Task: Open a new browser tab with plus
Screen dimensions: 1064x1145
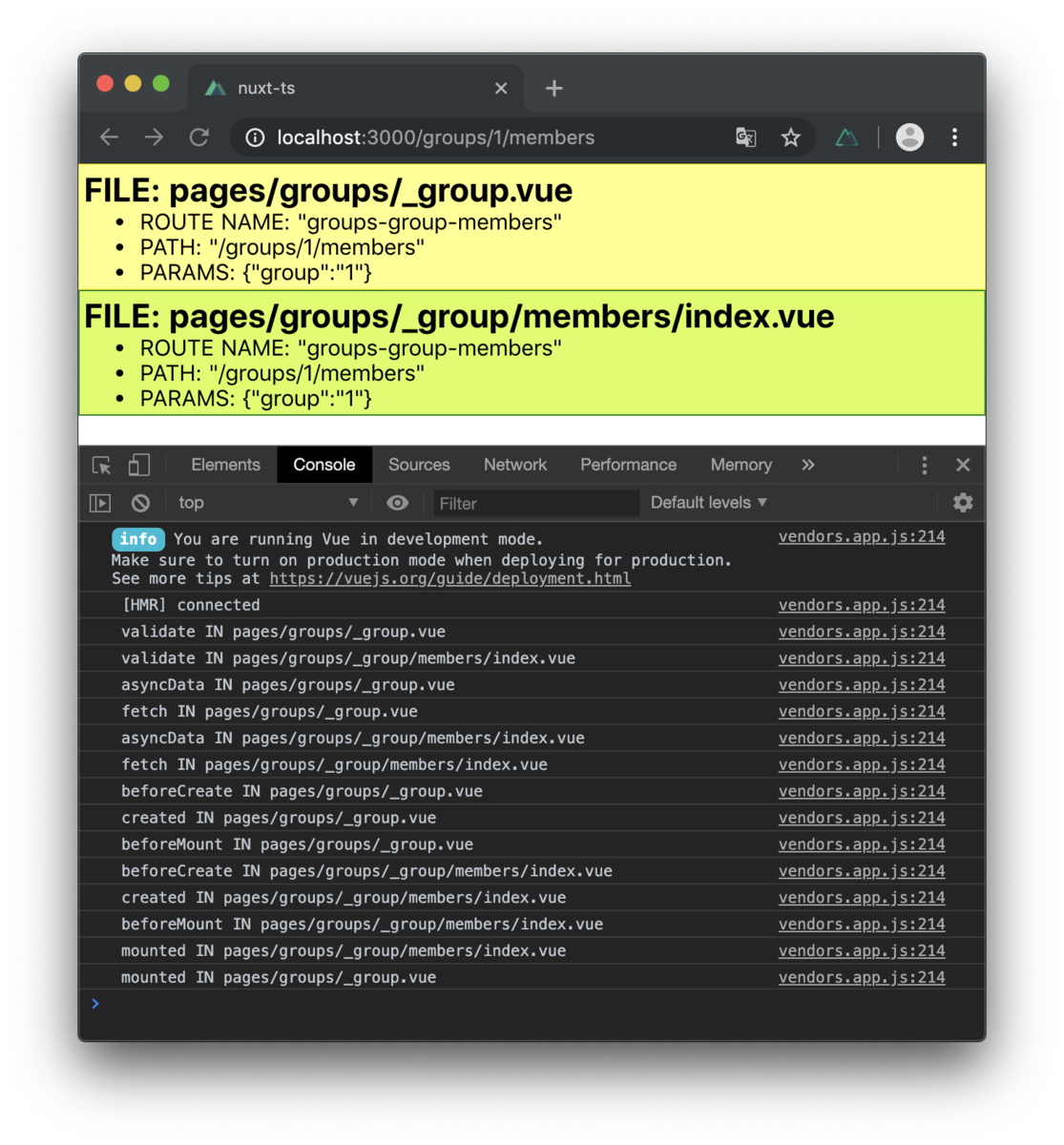Action: click(554, 88)
